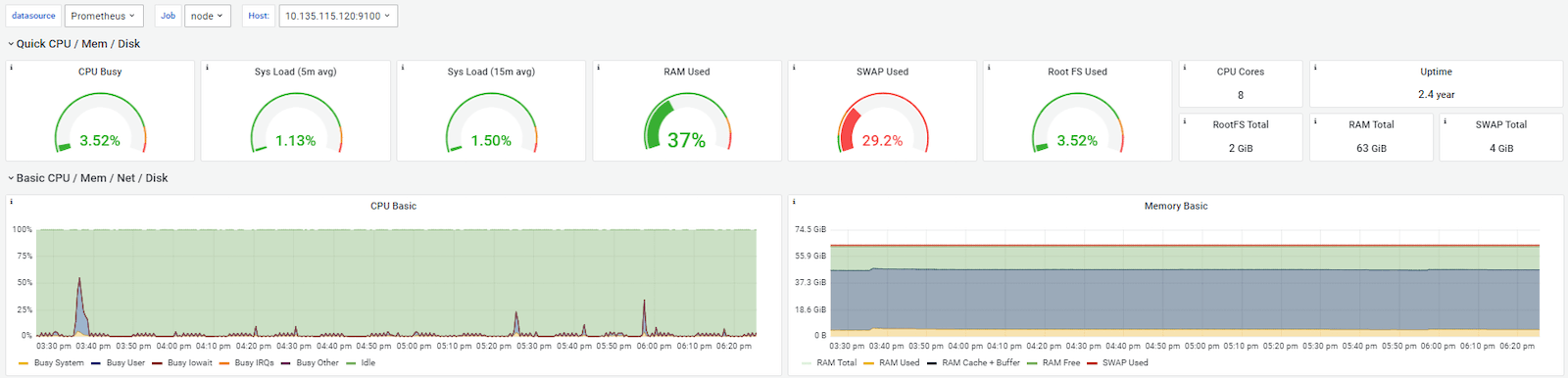Collapse Quick CPU / Mem / Disk row

click(74, 44)
